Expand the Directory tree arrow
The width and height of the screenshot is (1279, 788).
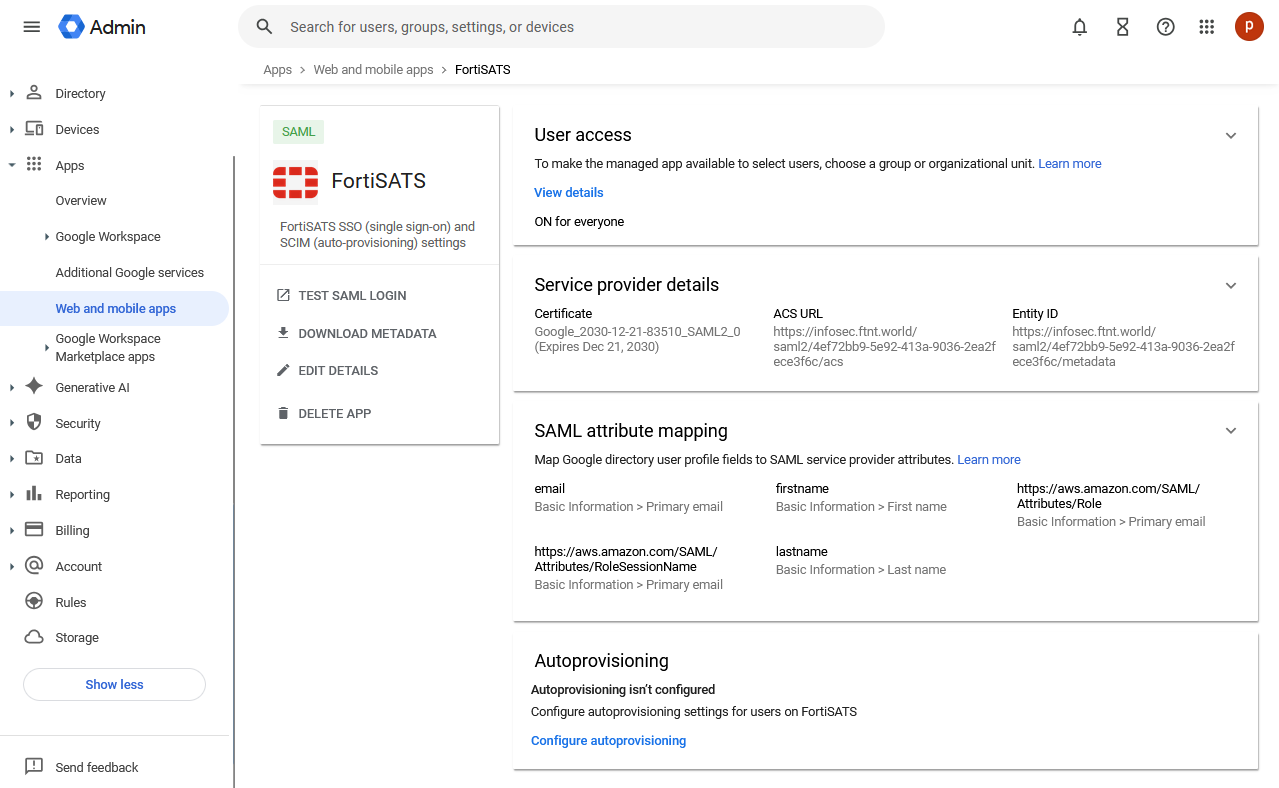coord(12,94)
